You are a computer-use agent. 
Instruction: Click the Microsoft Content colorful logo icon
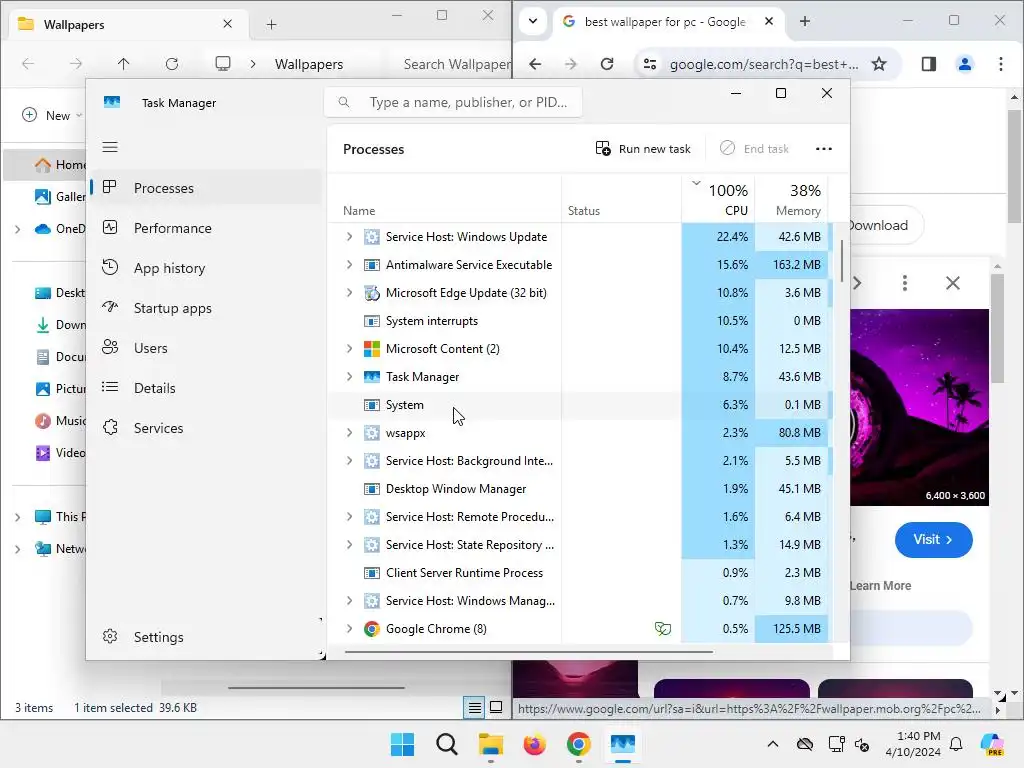coord(372,349)
